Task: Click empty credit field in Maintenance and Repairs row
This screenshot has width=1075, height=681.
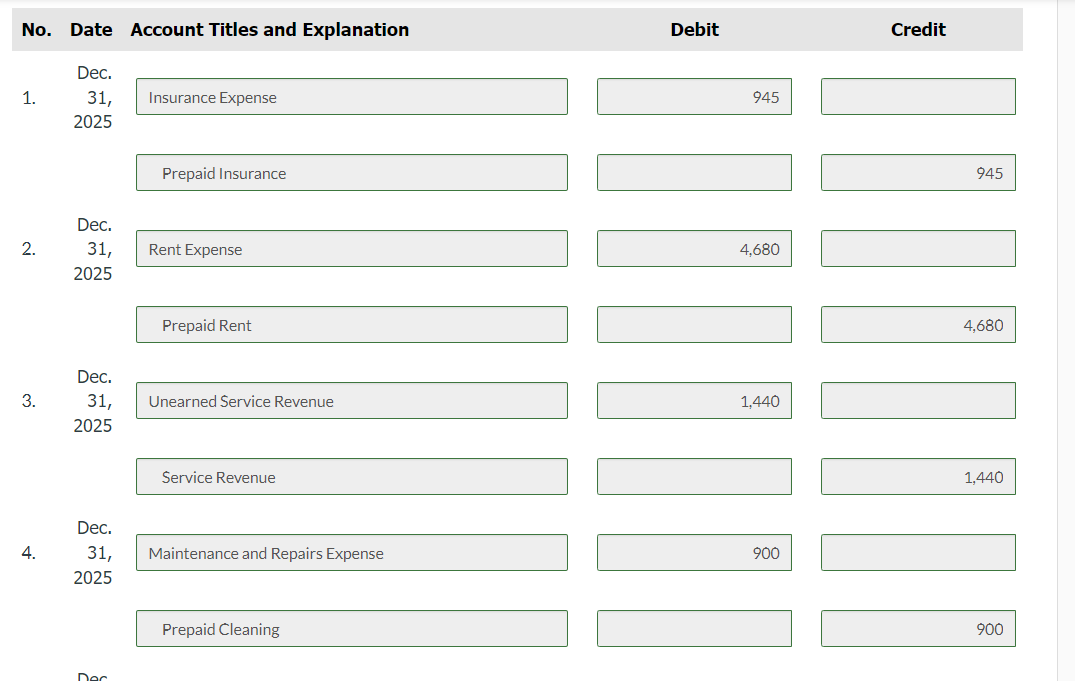Action: pos(919,553)
